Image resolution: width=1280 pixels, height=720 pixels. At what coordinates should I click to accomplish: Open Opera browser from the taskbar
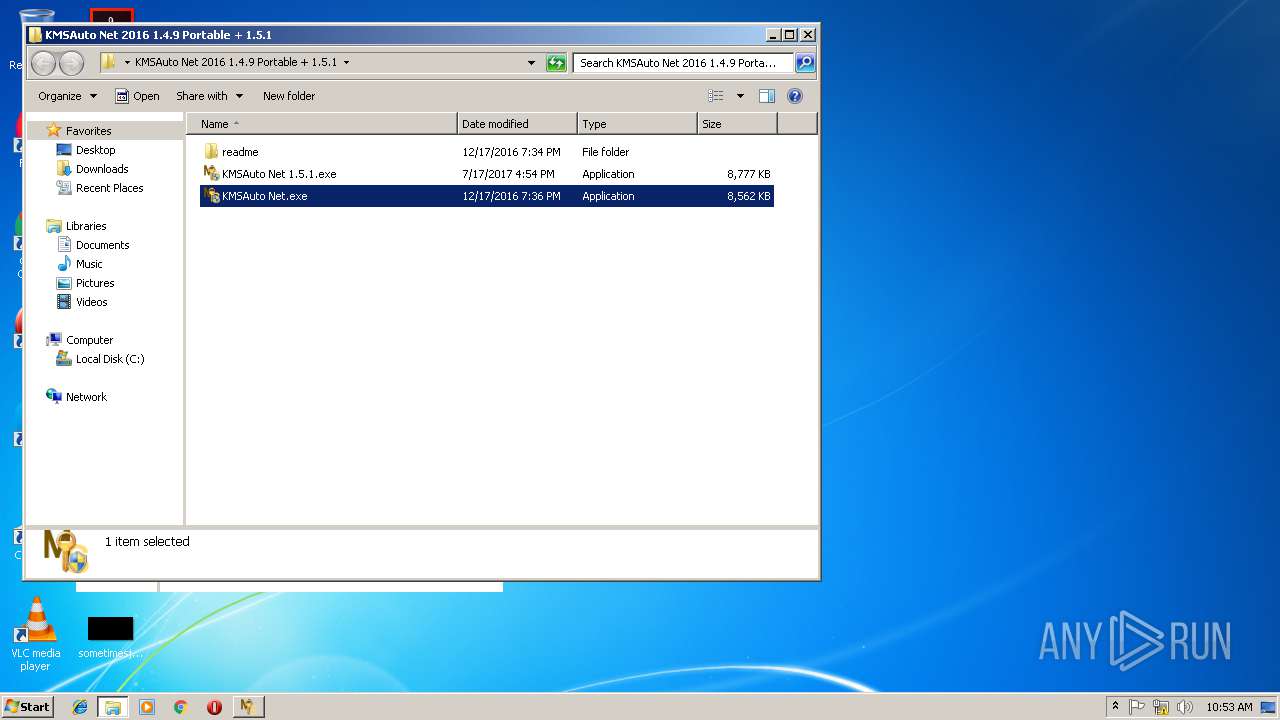coord(214,707)
